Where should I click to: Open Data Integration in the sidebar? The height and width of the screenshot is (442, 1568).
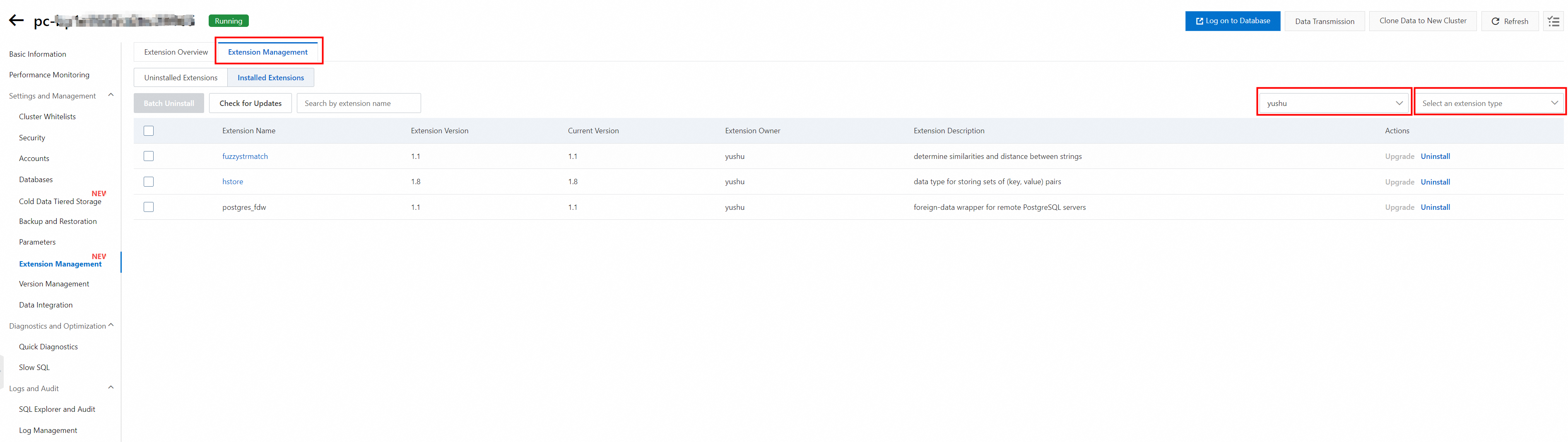tap(46, 305)
